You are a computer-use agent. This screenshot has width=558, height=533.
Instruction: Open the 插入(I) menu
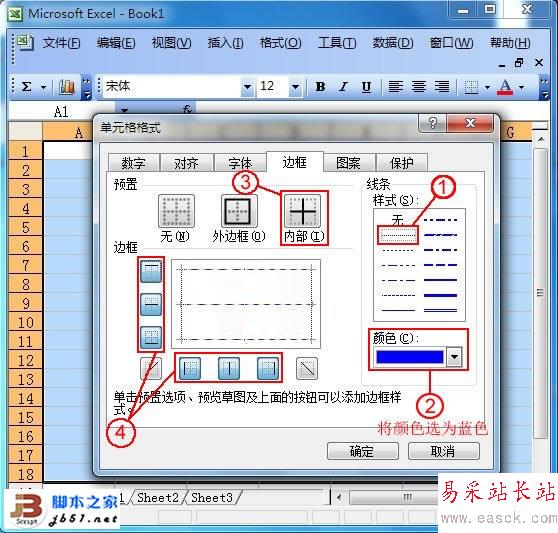tap(226, 43)
